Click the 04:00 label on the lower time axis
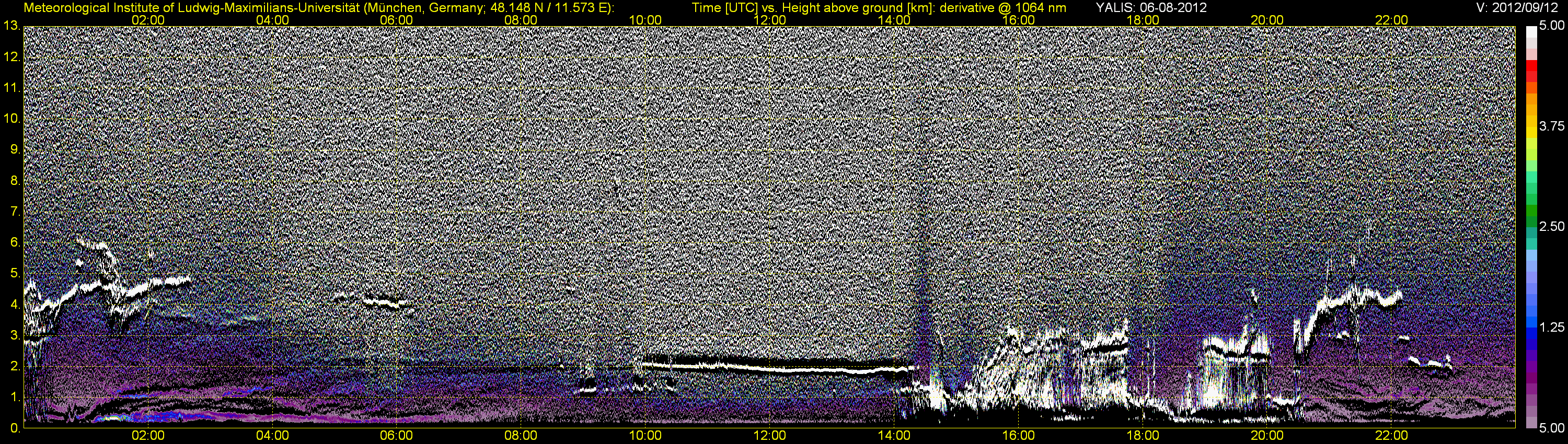1568x444 pixels. pos(272,436)
